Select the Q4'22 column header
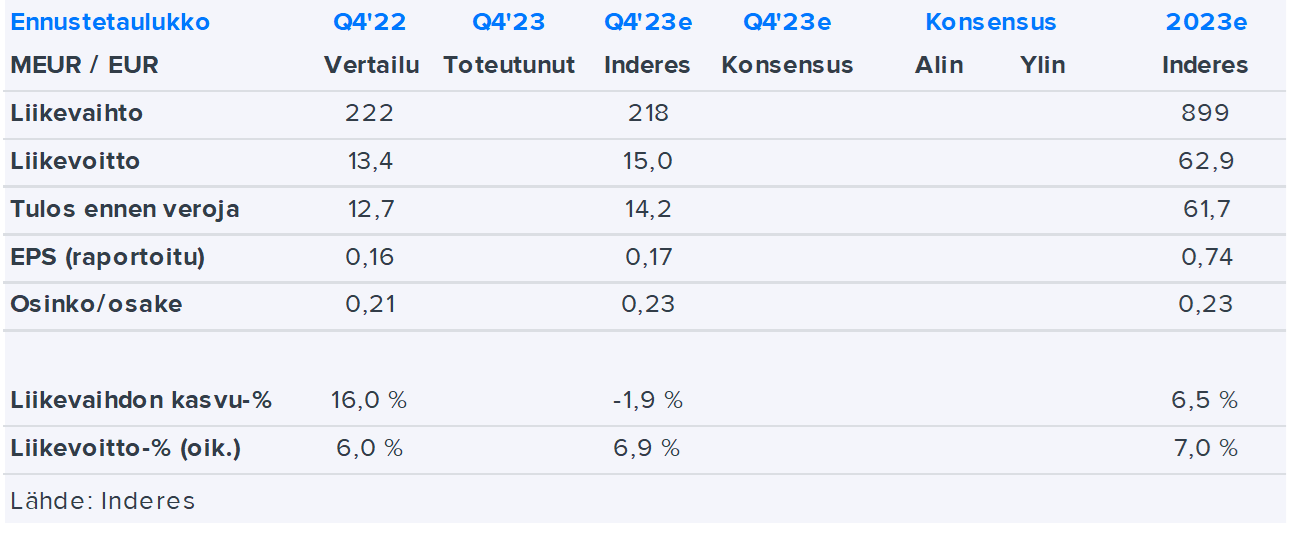This screenshot has width=1299, height=535. 371,22
